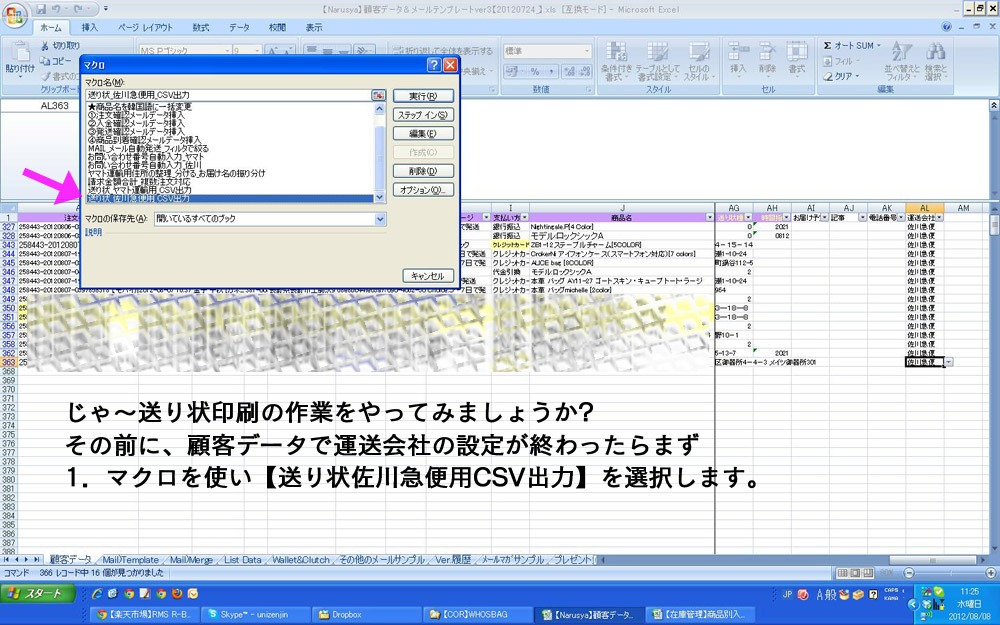
Task: Open the quick access toolbar customize dropdown
Action: pos(106,9)
